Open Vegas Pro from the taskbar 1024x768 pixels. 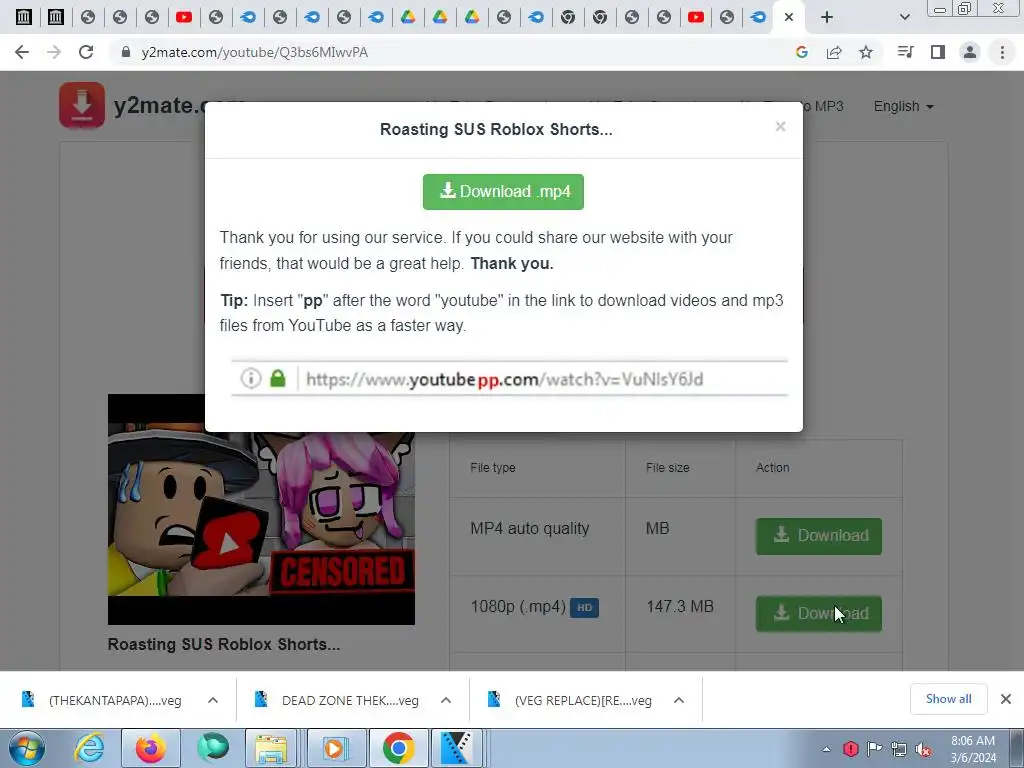point(457,748)
